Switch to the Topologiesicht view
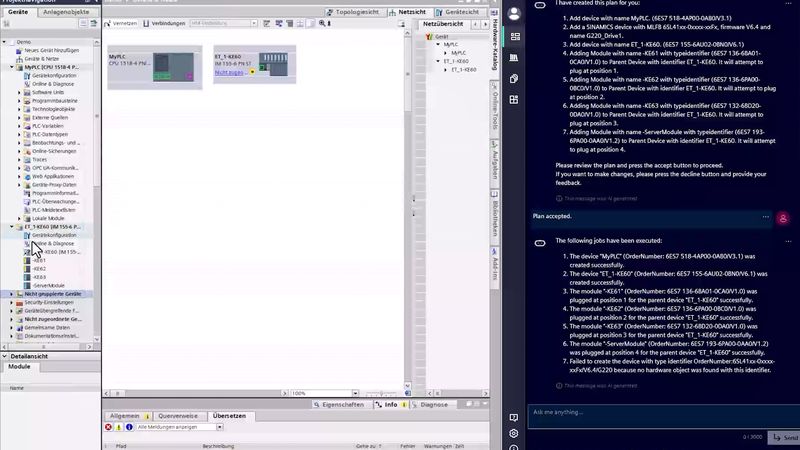800x450 pixels. 353,12
